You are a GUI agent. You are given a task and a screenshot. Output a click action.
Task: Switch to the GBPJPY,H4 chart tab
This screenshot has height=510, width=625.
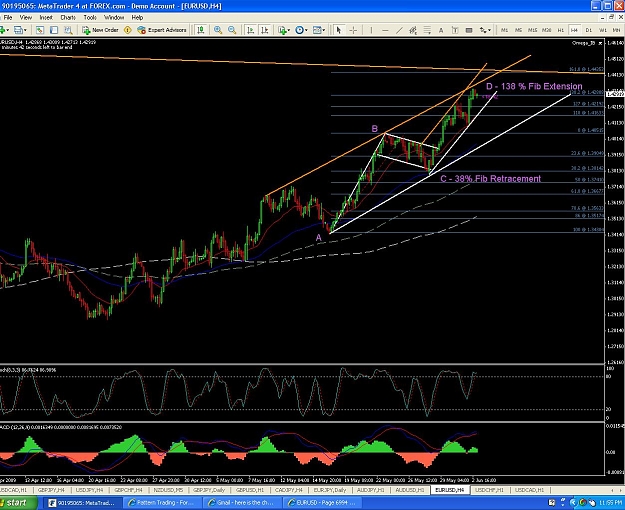click(51, 490)
